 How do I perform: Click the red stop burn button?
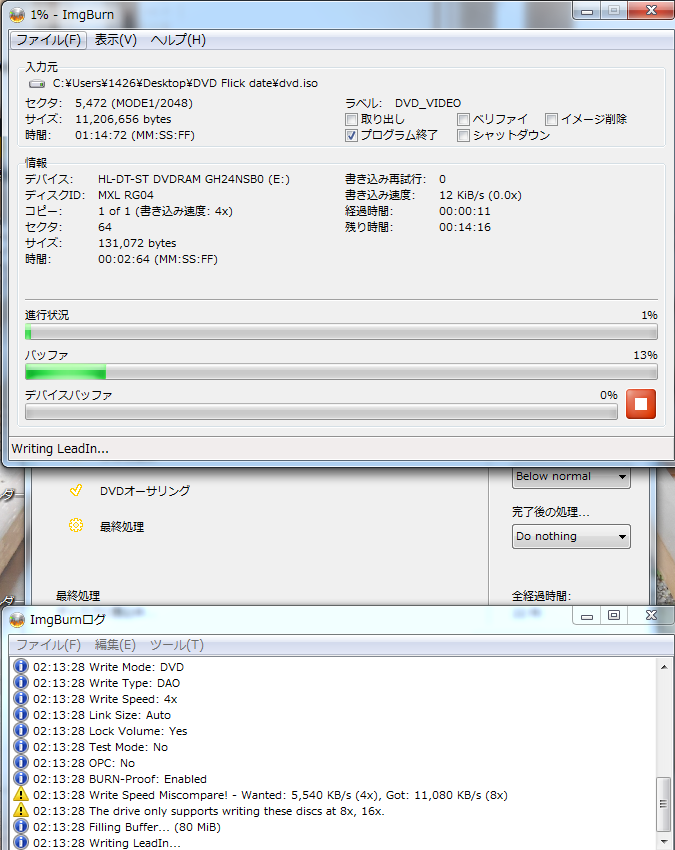[641, 404]
